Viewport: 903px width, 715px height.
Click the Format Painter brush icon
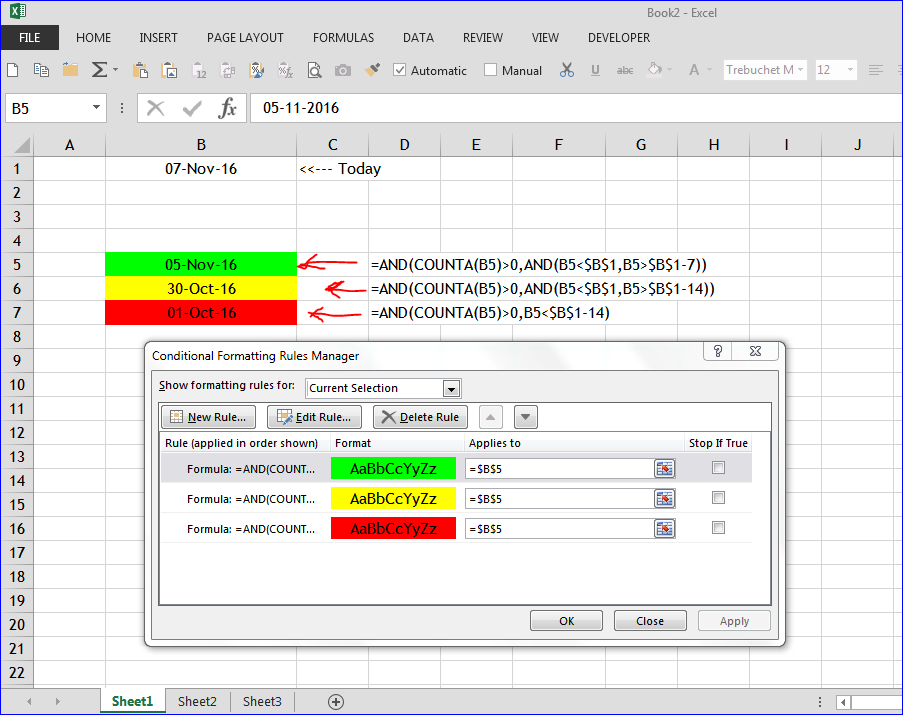[x=373, y=70]
